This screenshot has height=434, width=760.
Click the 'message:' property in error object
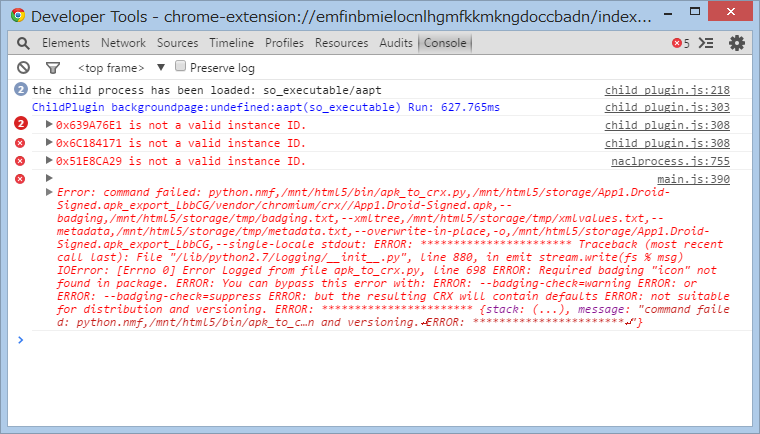pyautogui.click(x=606, y=309)
